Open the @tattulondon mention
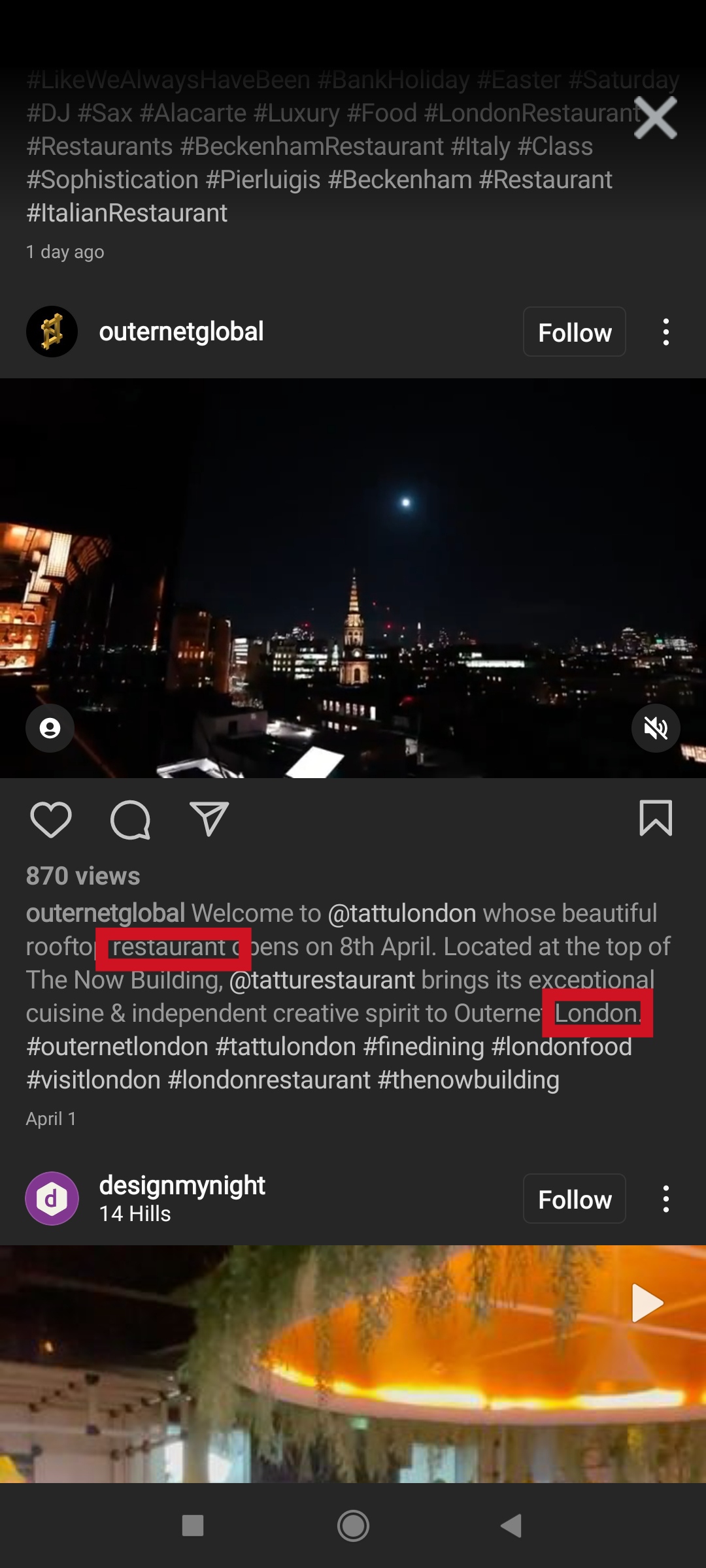Viewport: 706px width, 1568px height. click(x=403, y=913)
